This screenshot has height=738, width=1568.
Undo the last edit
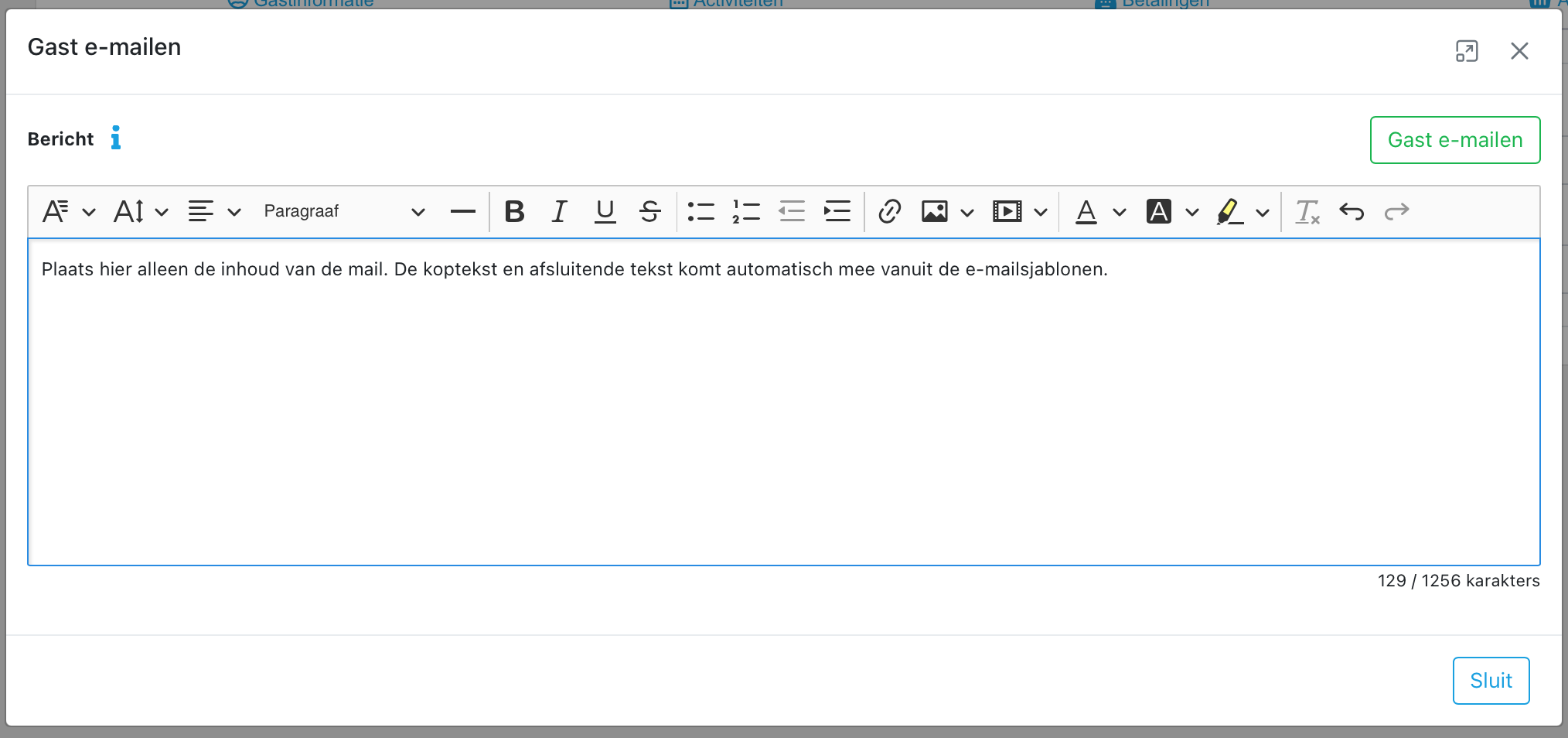tap(1352, 211)
